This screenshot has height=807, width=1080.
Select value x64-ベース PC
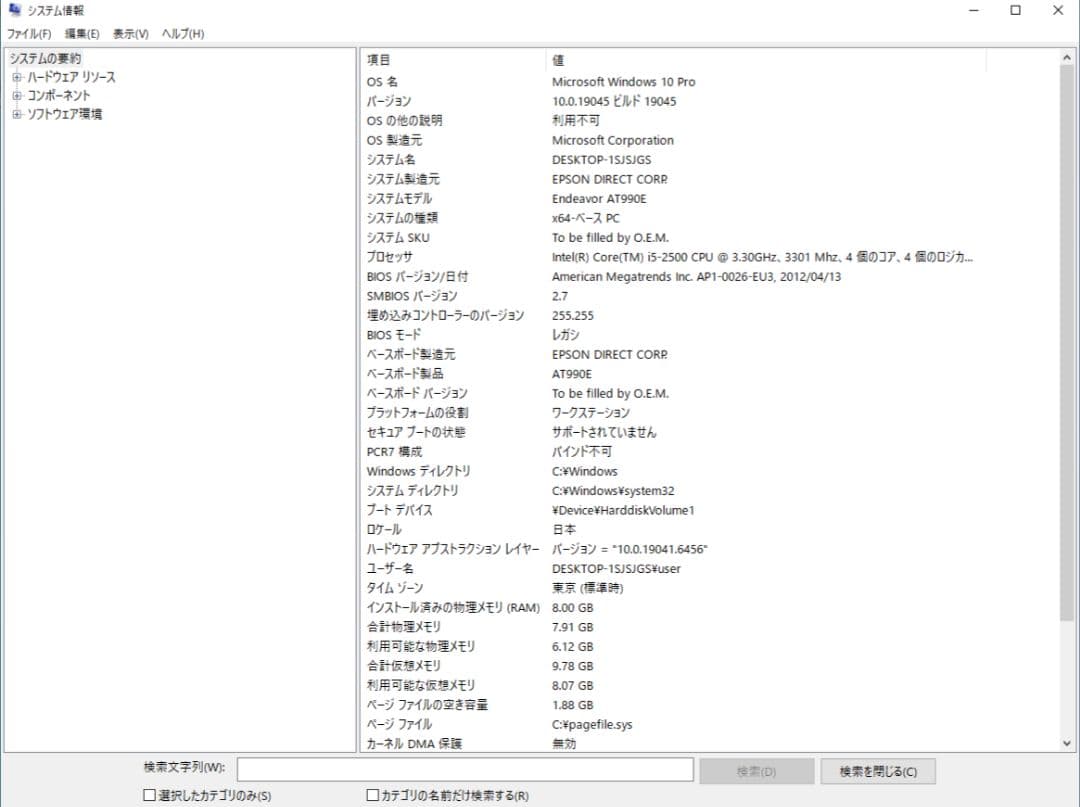585,218
